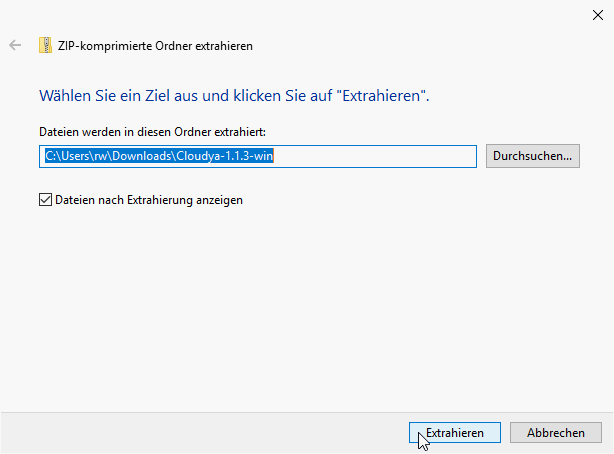Start extraction with the Extrahieren button
Screen dimensions: 614x454
(455, 433)
